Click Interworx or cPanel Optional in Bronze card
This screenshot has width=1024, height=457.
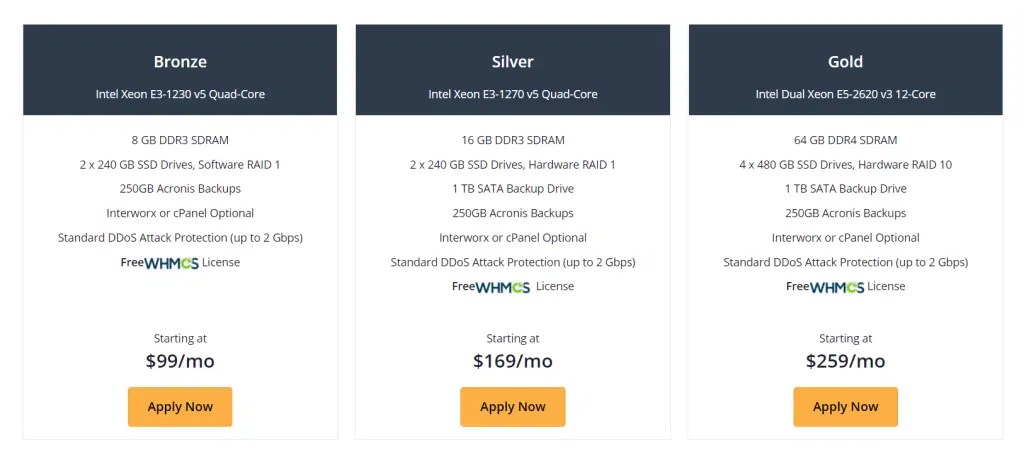pos(180,213)
